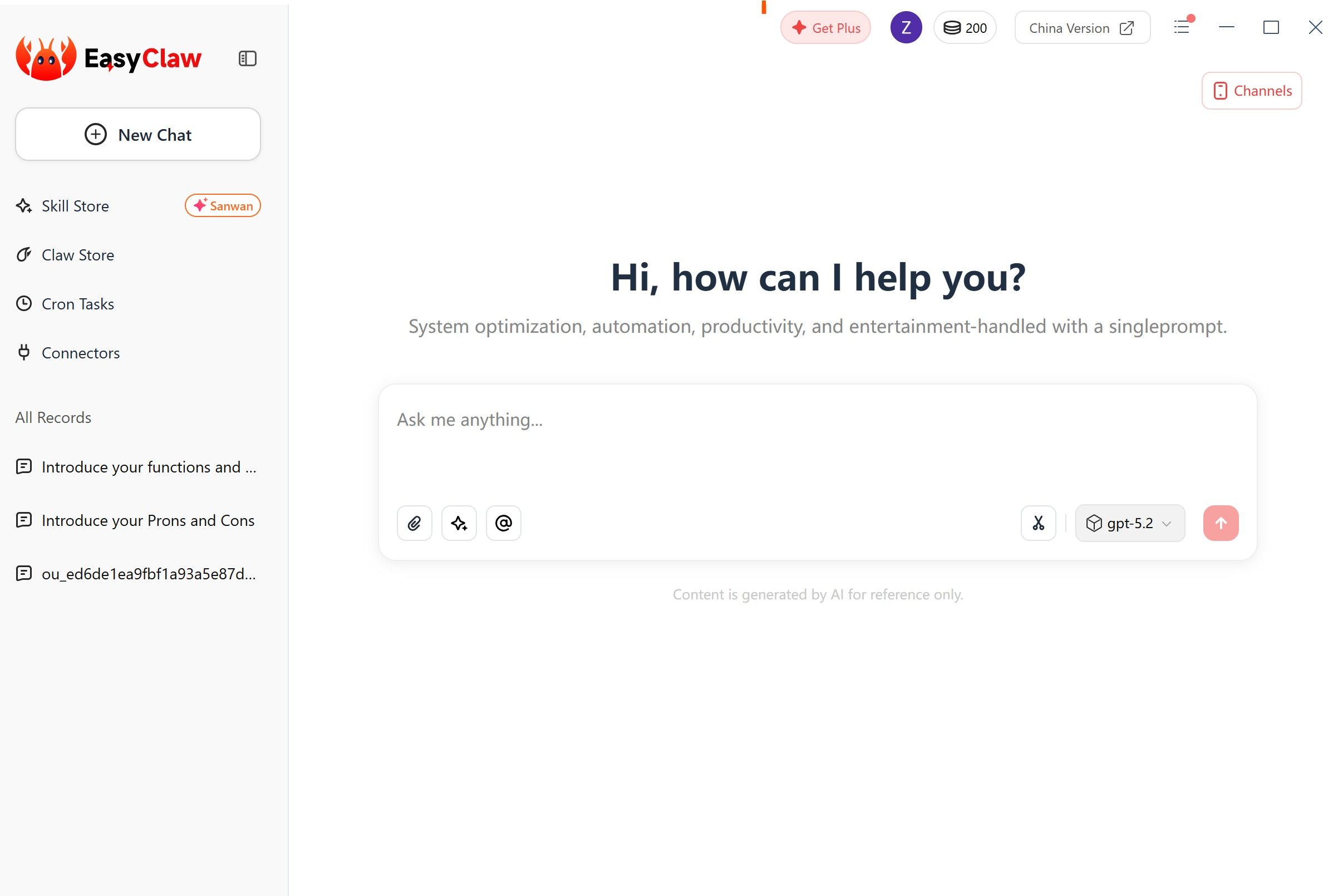This screenshot has height=896, width=1338.
Task: Expand the Sanwan badge next to Skill Store
Action: click(222, 206)
